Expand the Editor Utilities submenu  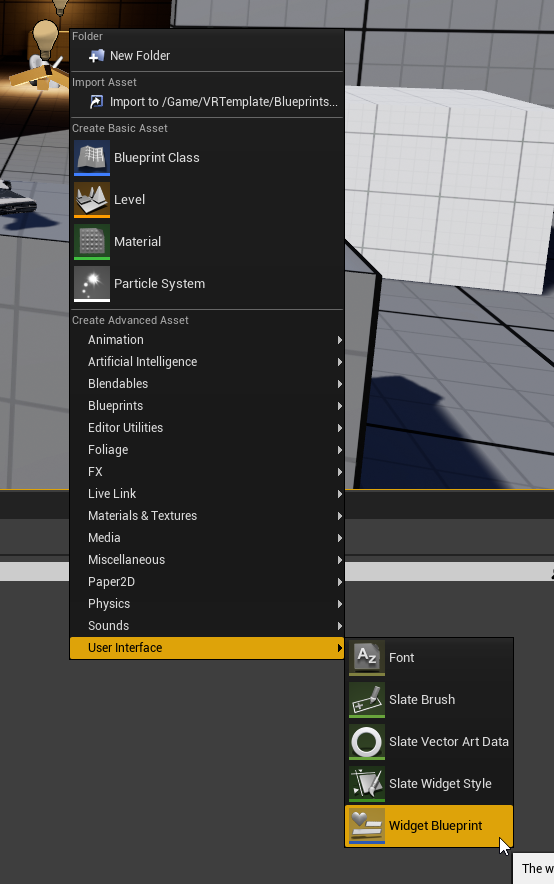point(207,428)
